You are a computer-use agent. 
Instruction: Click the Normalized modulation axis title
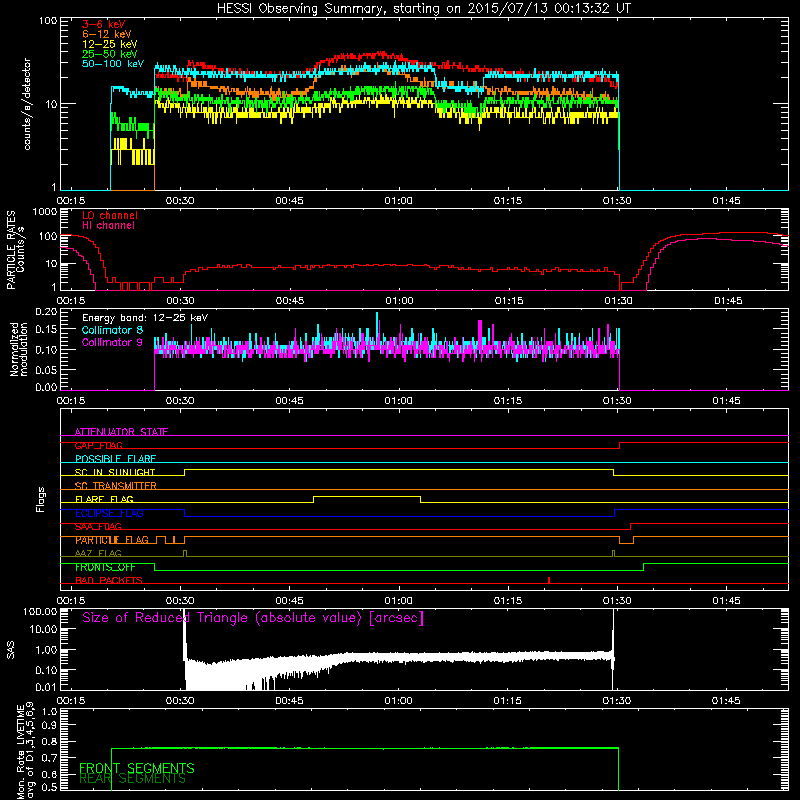(x=19, y=349)
